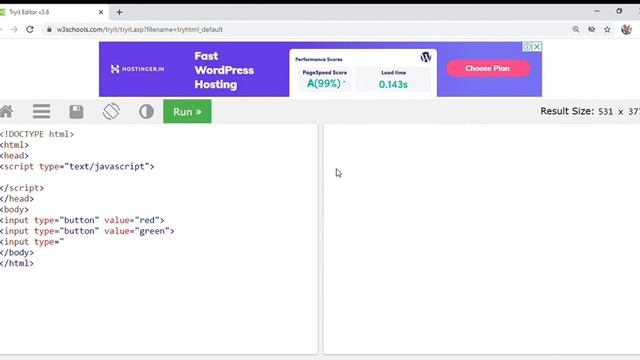Bookmark this page with the star
Viewport: 640px width, 360px height.
607,29
